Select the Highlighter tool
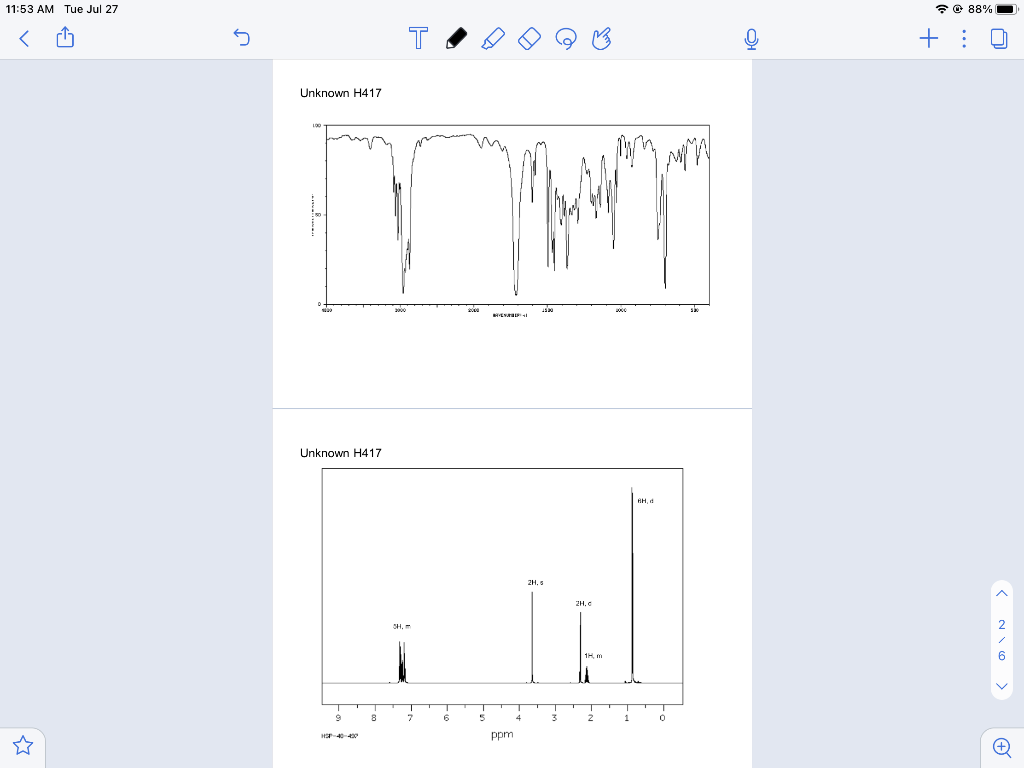 pyautogui.click(x=493, y=38)
